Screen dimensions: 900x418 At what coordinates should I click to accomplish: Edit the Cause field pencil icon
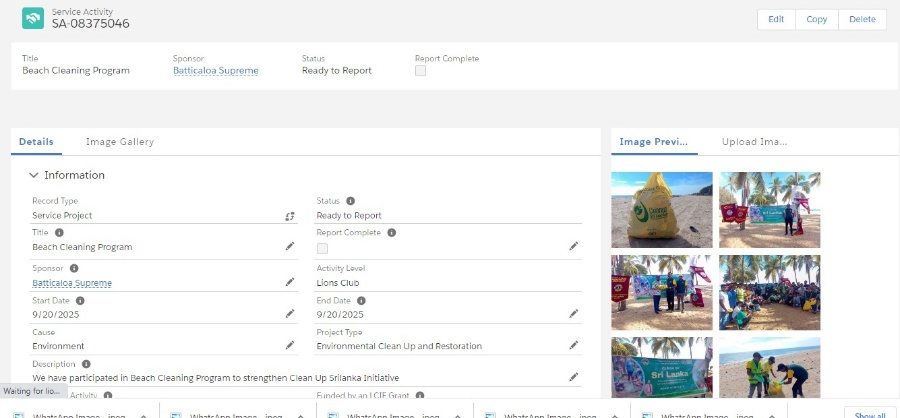[x=290, y=345]
